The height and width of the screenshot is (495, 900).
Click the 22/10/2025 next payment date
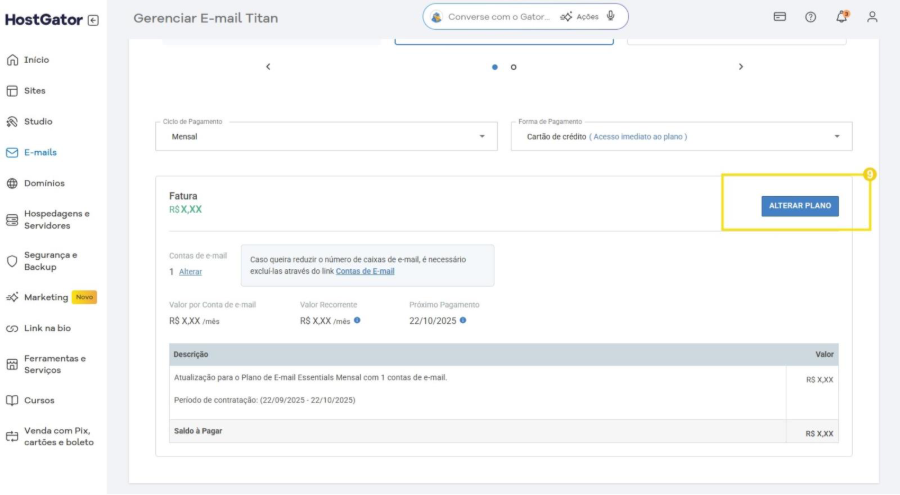pos(433,321)
